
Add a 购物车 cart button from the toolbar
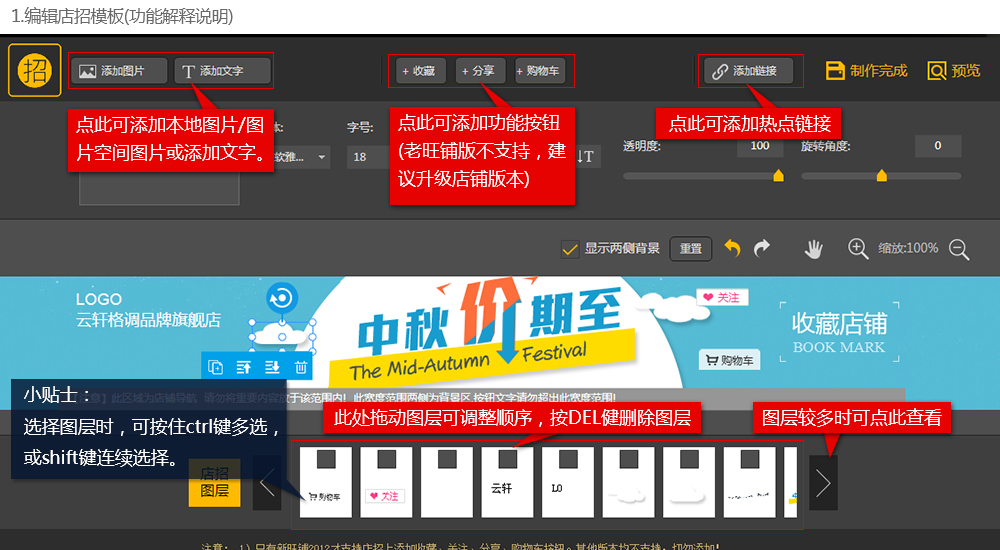click(x=540, y=71)
